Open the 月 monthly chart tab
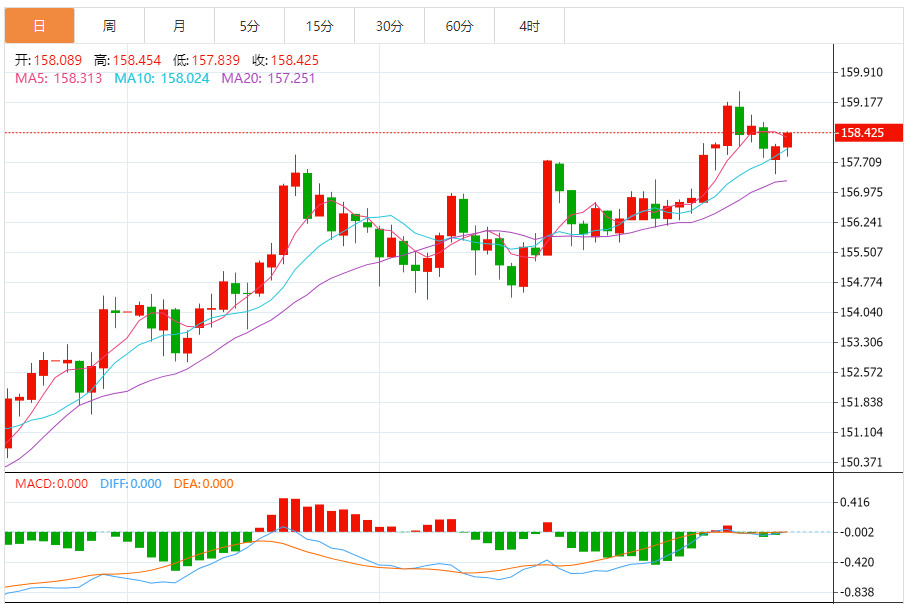 (179, 26)
